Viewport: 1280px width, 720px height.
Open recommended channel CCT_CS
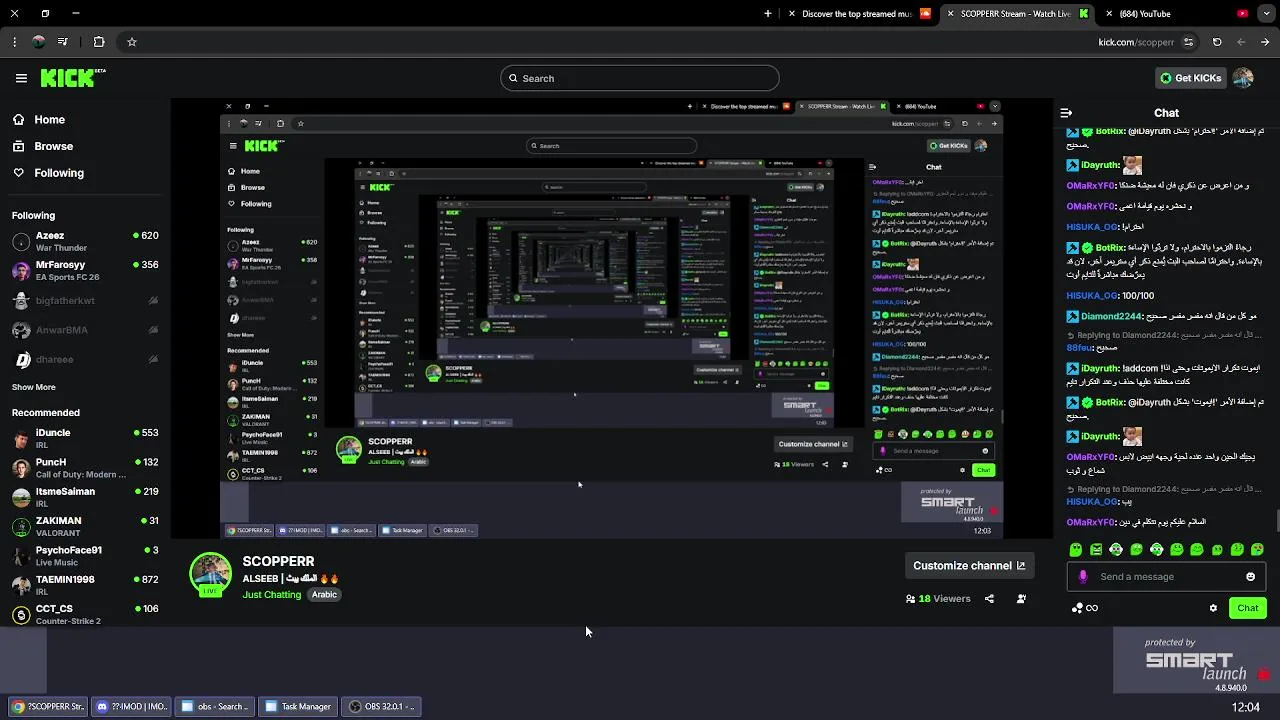pos(85,614)
